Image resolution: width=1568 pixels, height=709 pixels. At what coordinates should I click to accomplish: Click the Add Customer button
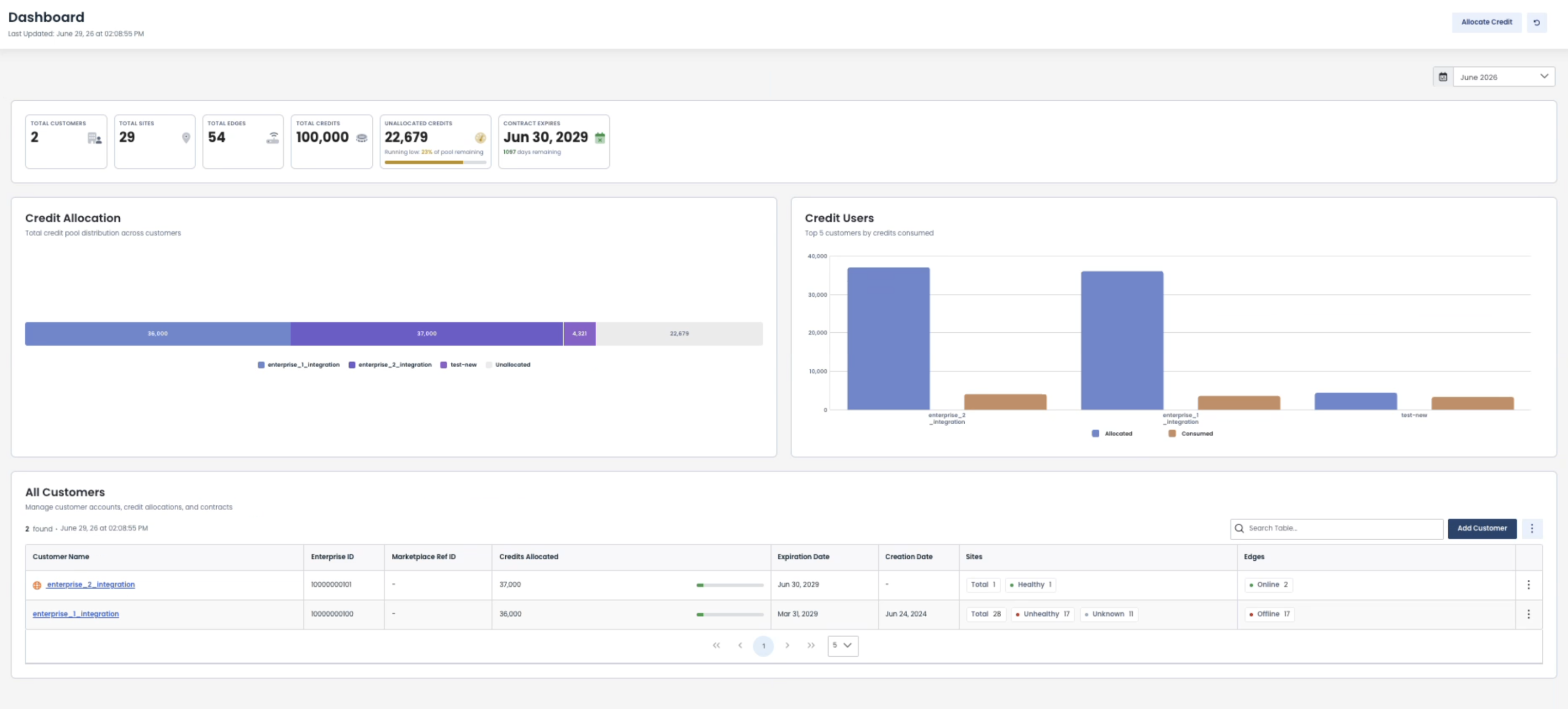[1481, 528]
